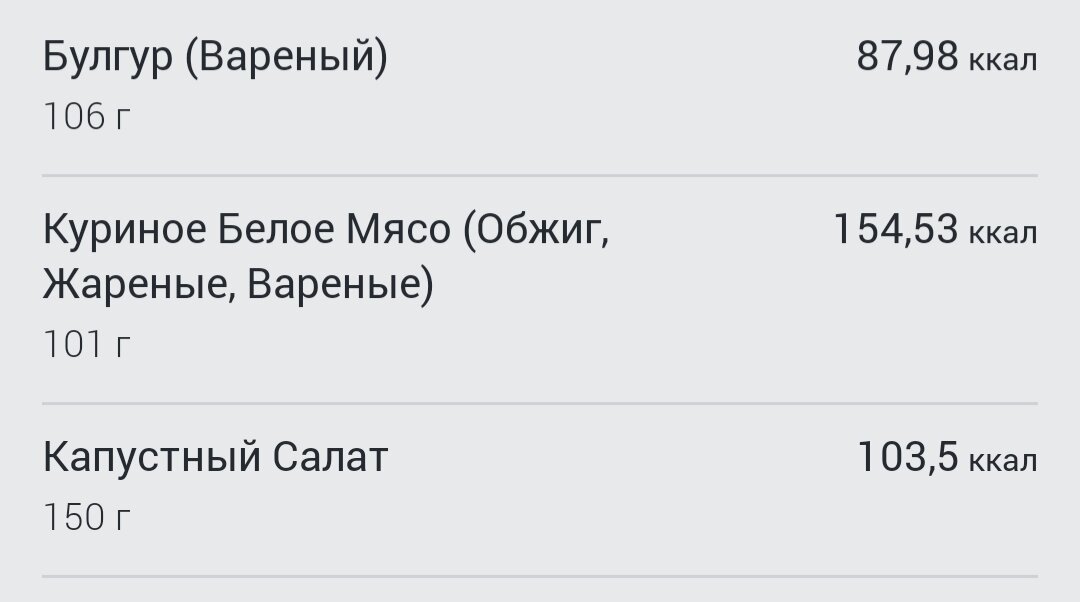1080x602 pixels.
Task: Click the word (Вареный) in the bulgur title
Action: 286,57
